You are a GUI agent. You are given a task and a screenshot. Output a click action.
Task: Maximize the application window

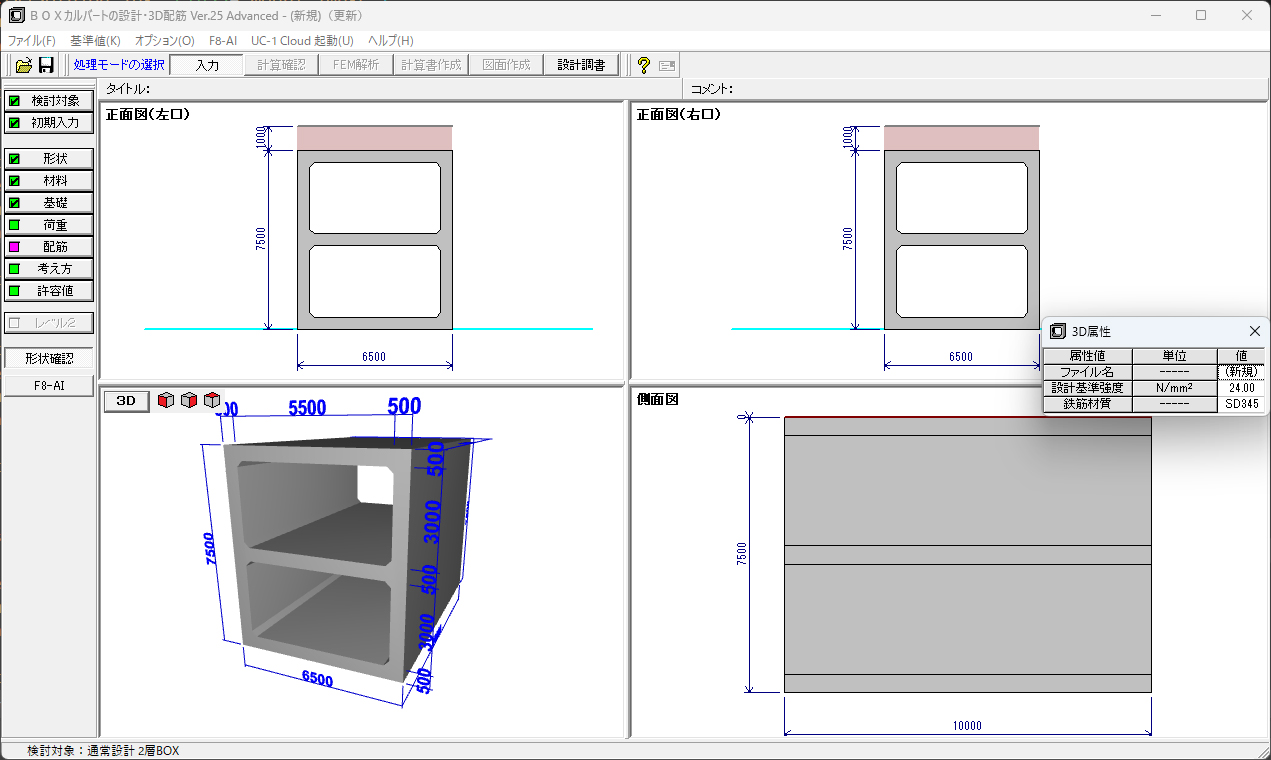point(1201,15)
